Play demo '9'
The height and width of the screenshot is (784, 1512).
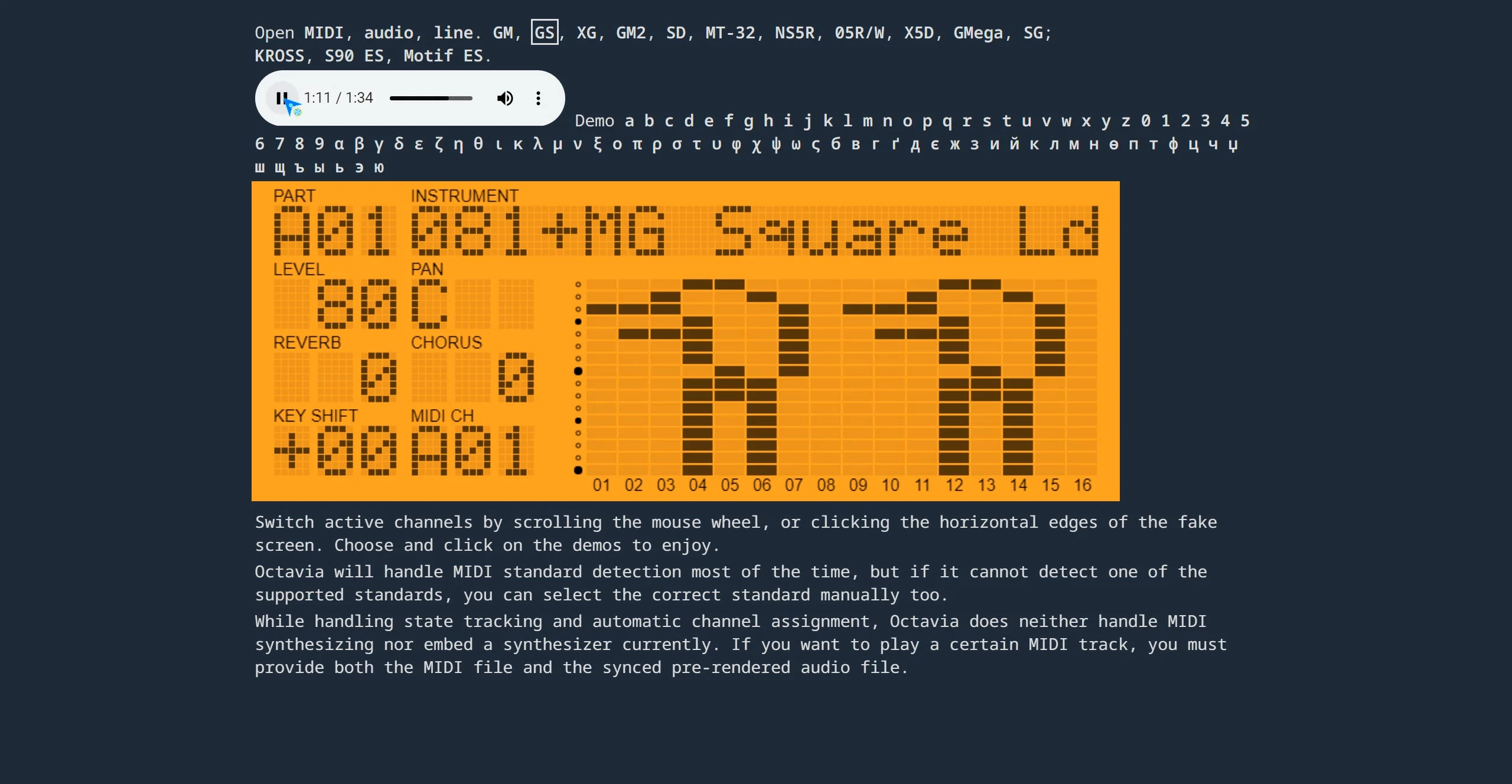(320, 143)
